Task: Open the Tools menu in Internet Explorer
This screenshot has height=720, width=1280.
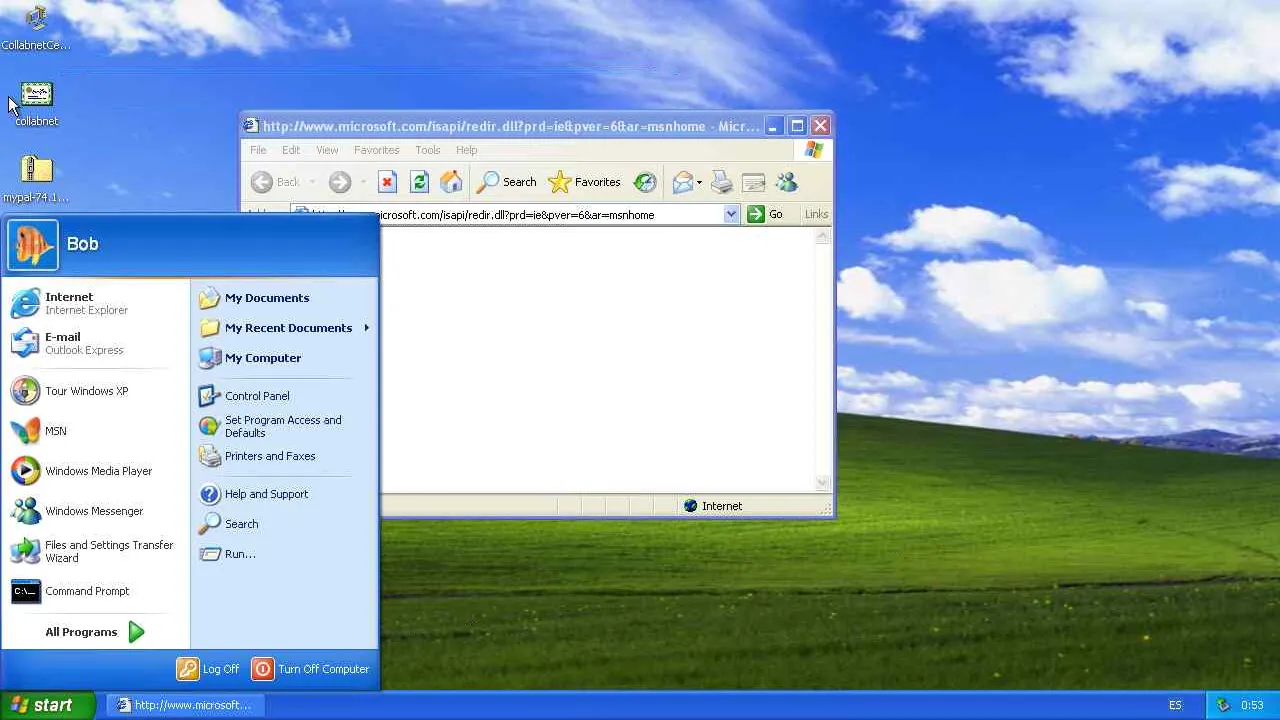Action: [x=428, y=150]
